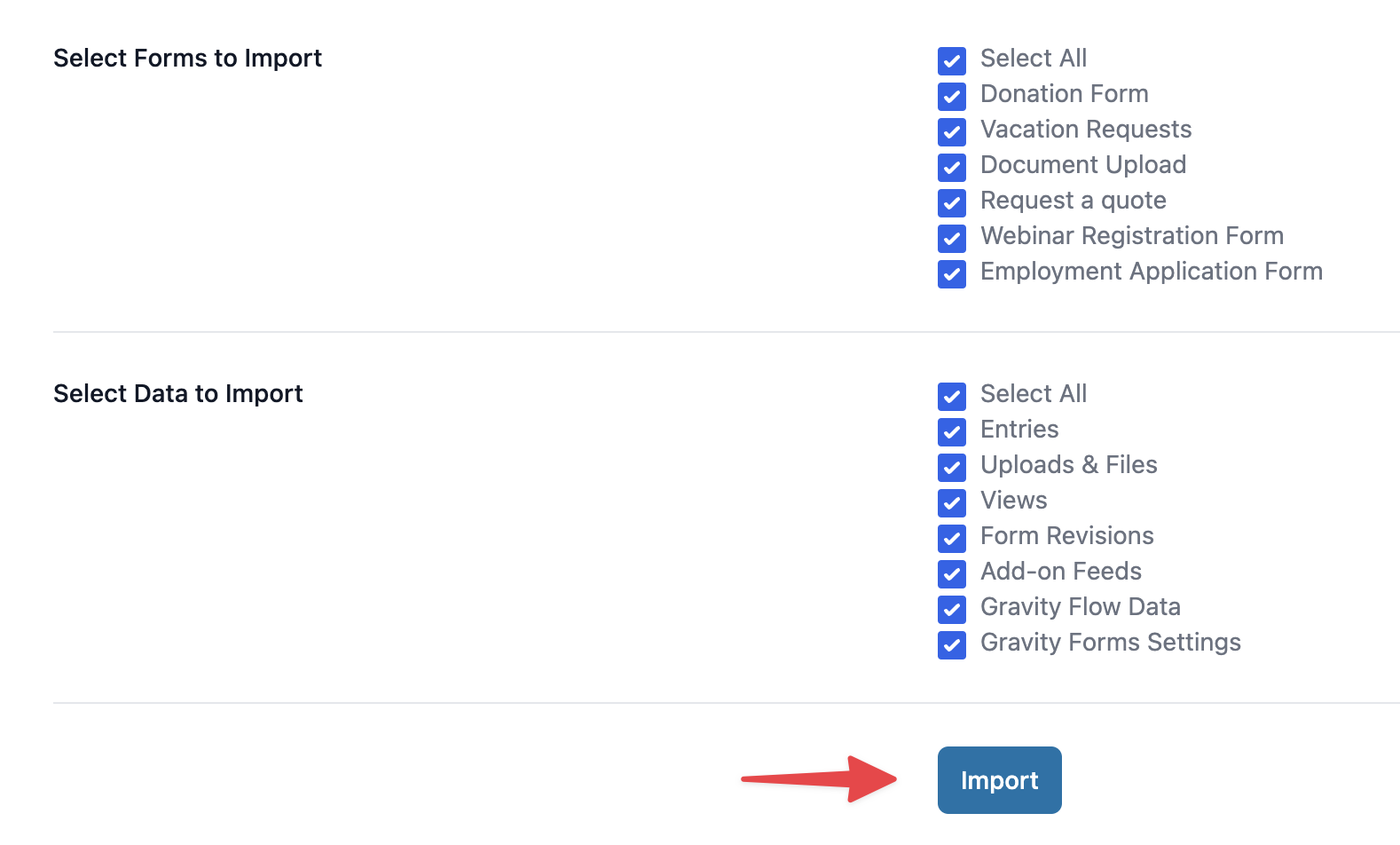Viewport: 1400px width, 845px height.
Task: Deselect Employment Application Form checkbox
Action: pyautogui.click(x=952, y=274)
